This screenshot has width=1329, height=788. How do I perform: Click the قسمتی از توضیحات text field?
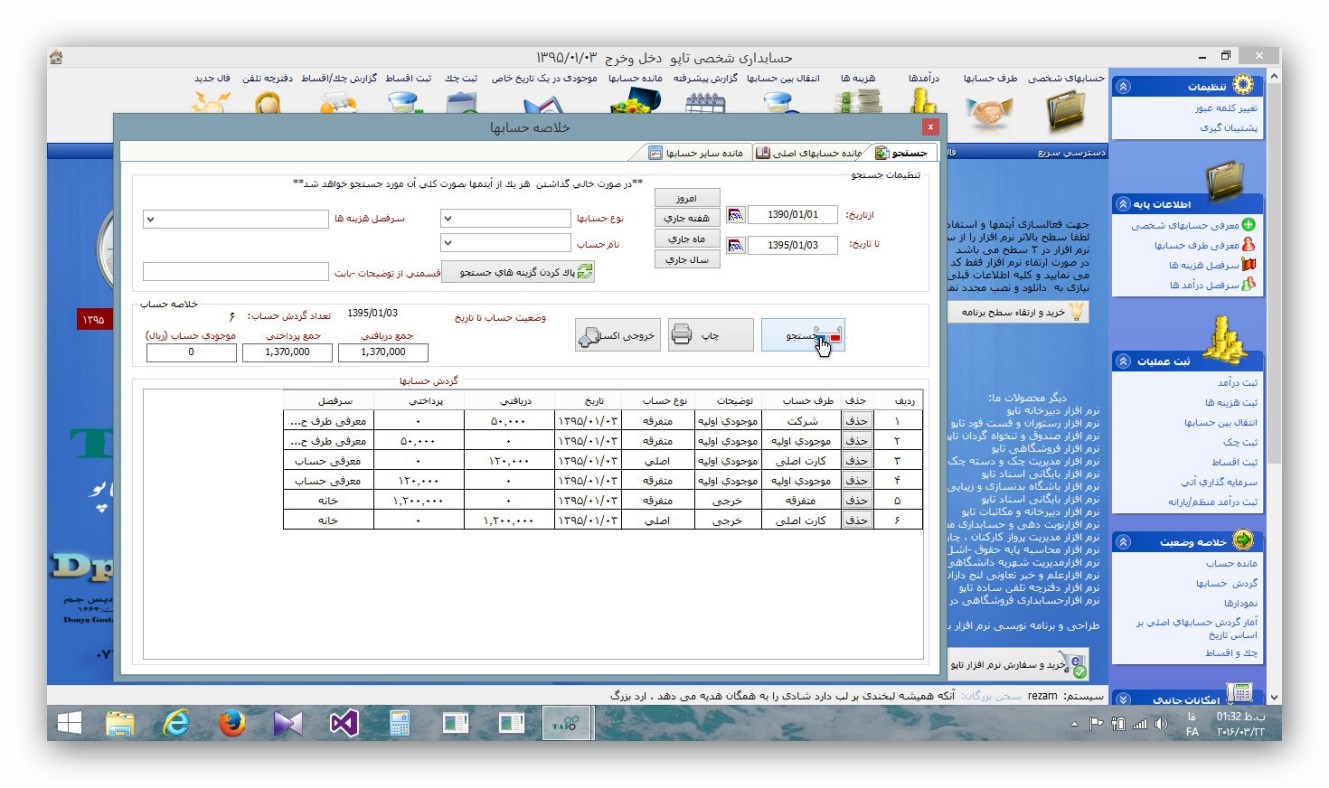click(x=235, y=272)
